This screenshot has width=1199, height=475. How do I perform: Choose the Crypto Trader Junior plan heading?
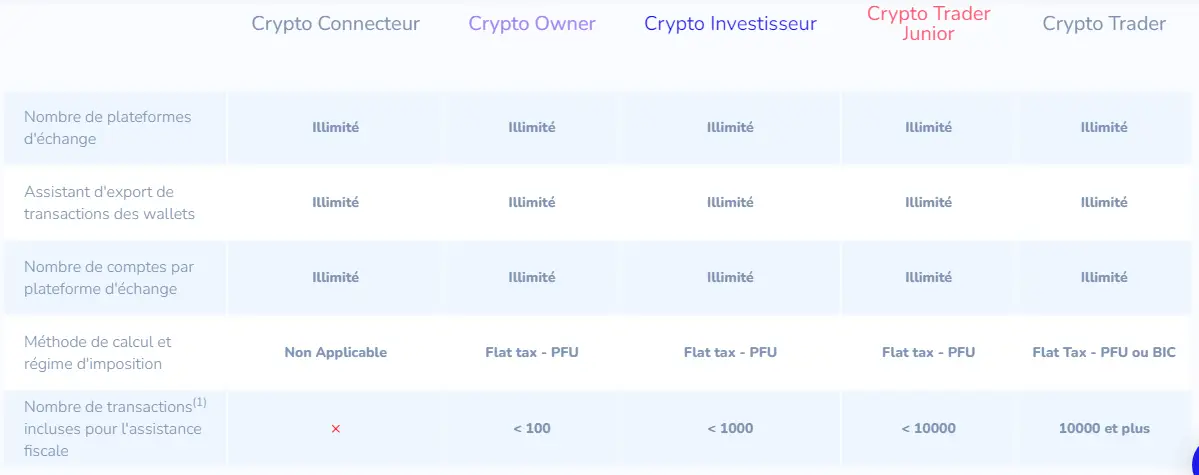click(928, 24)
